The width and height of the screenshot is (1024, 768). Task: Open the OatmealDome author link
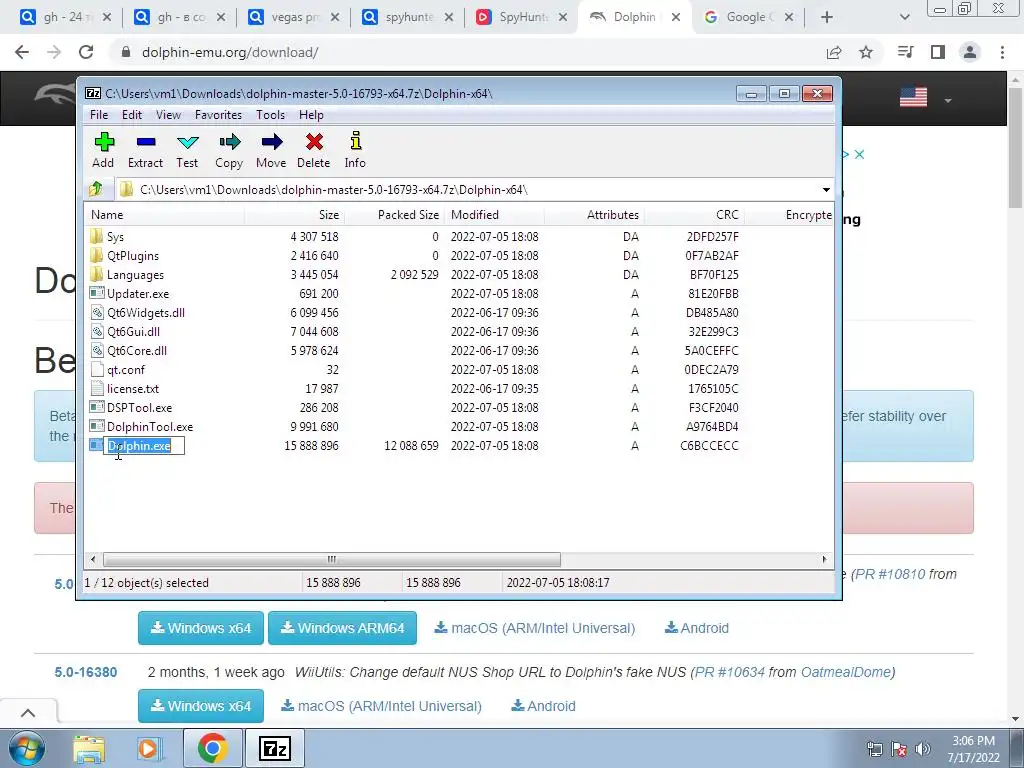click(x=846, y=672)
